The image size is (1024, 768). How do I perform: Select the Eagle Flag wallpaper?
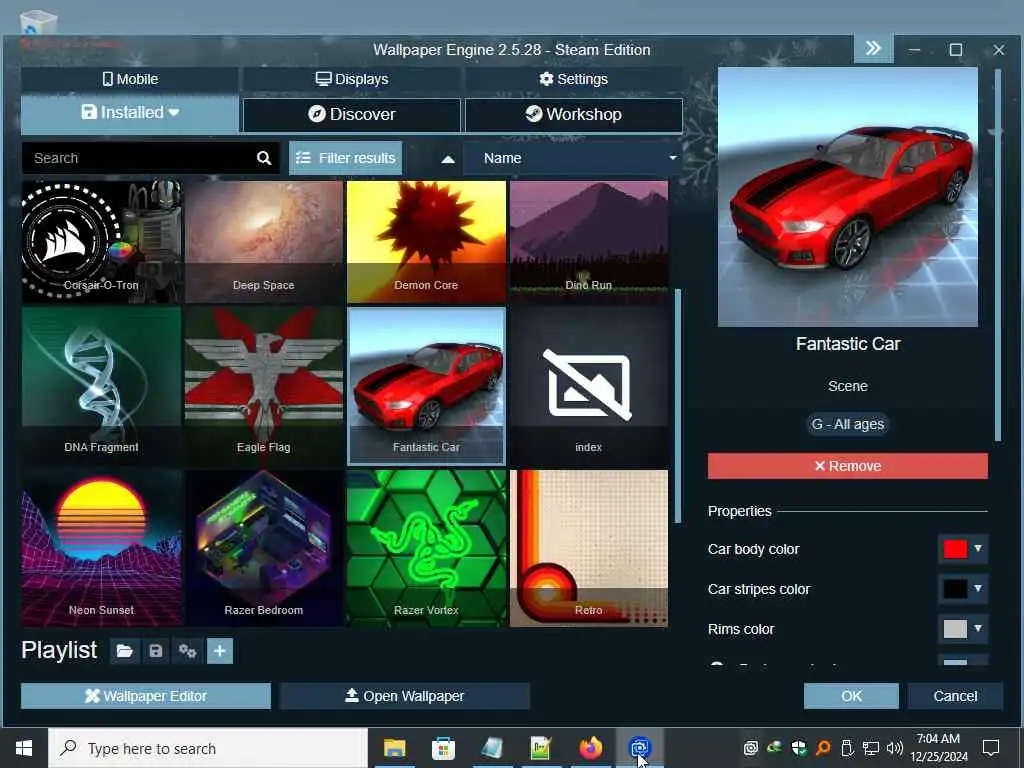264,386
